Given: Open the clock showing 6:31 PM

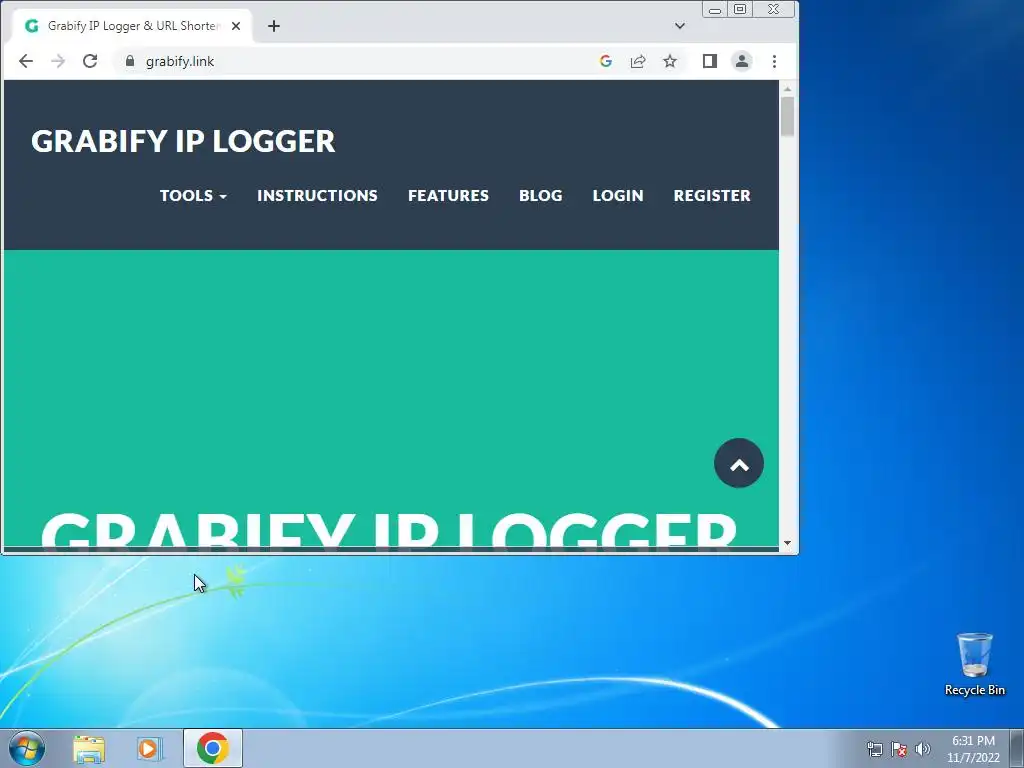Looking at the screenshot, I should [x=973, y=749].
